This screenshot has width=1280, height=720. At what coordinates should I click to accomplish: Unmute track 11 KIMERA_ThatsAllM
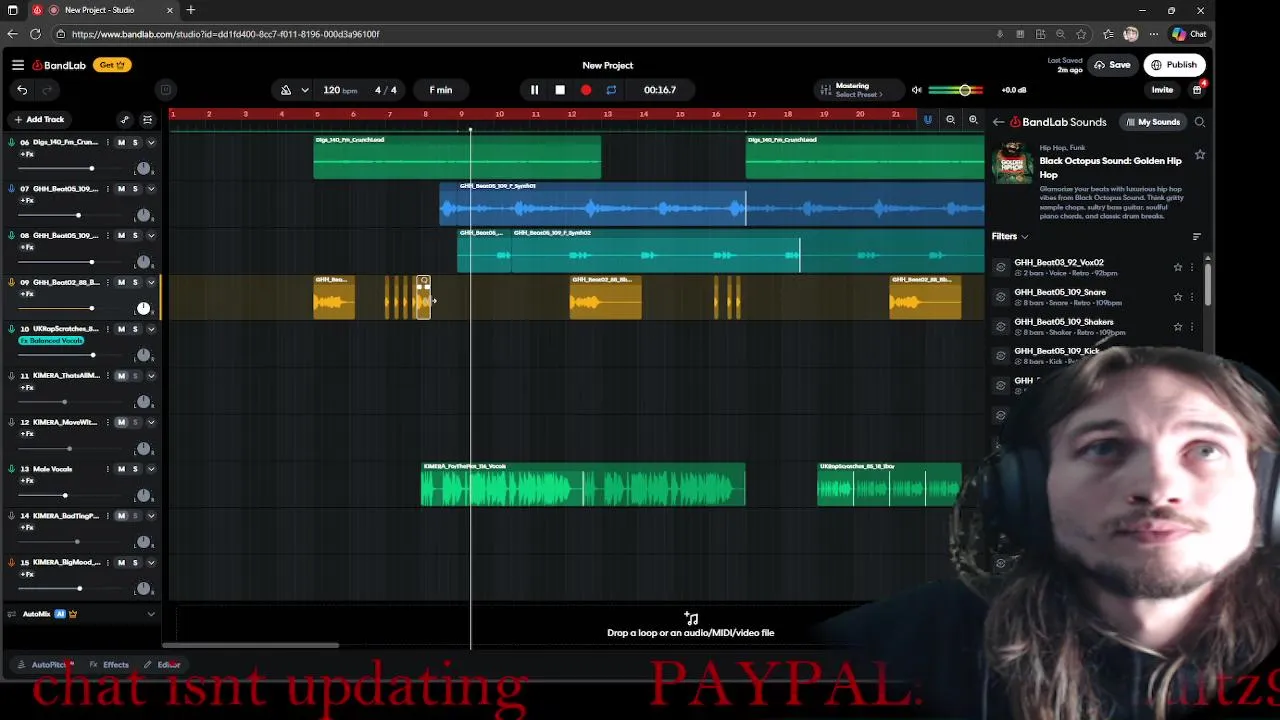click(x=121, y=376)
